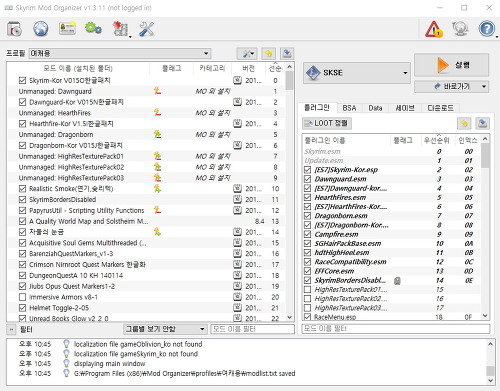The height and width of the screenshot is (391, 500).
Task: Toggle Dawnguard.esm plugin checkbox
Action: pos(308,179)
